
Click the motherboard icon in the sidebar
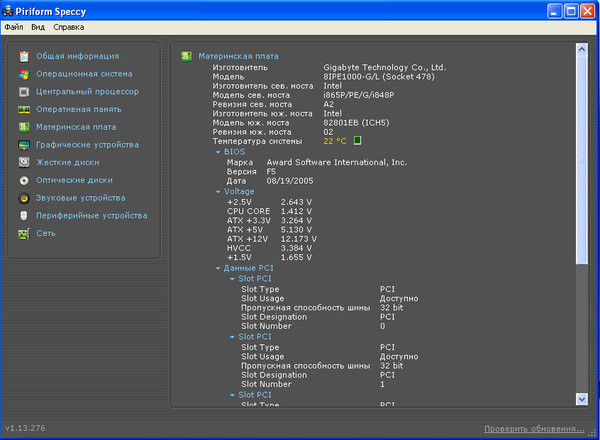[x=24, y=127]
